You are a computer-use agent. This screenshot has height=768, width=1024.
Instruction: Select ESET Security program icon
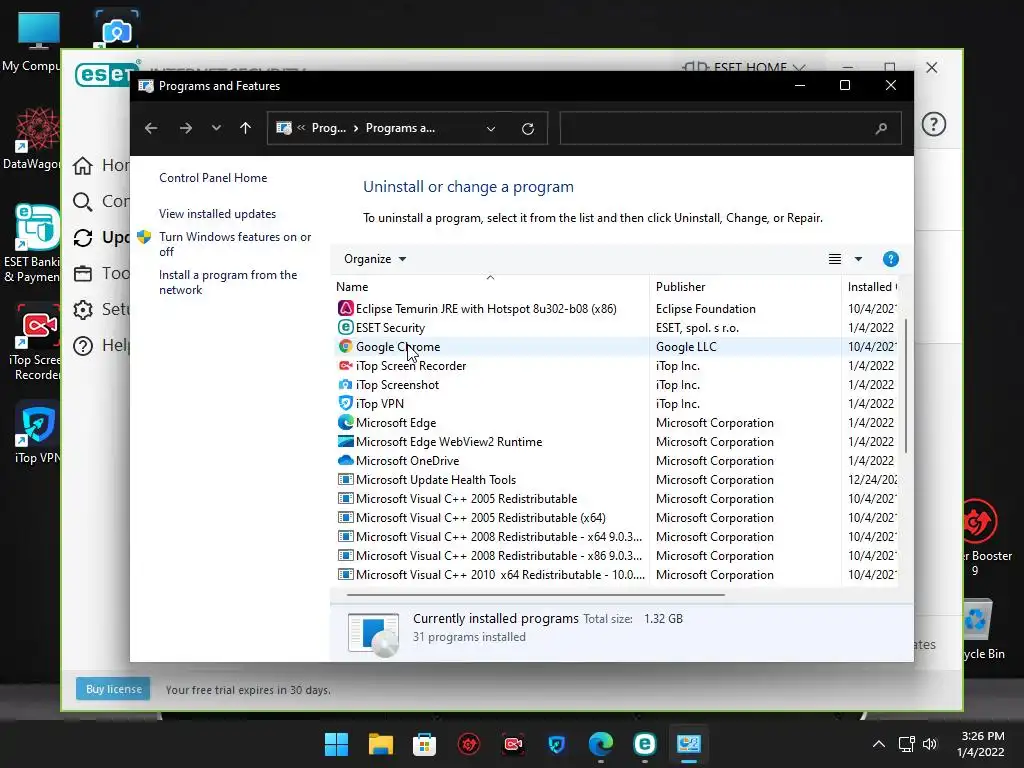coord(345,327)
